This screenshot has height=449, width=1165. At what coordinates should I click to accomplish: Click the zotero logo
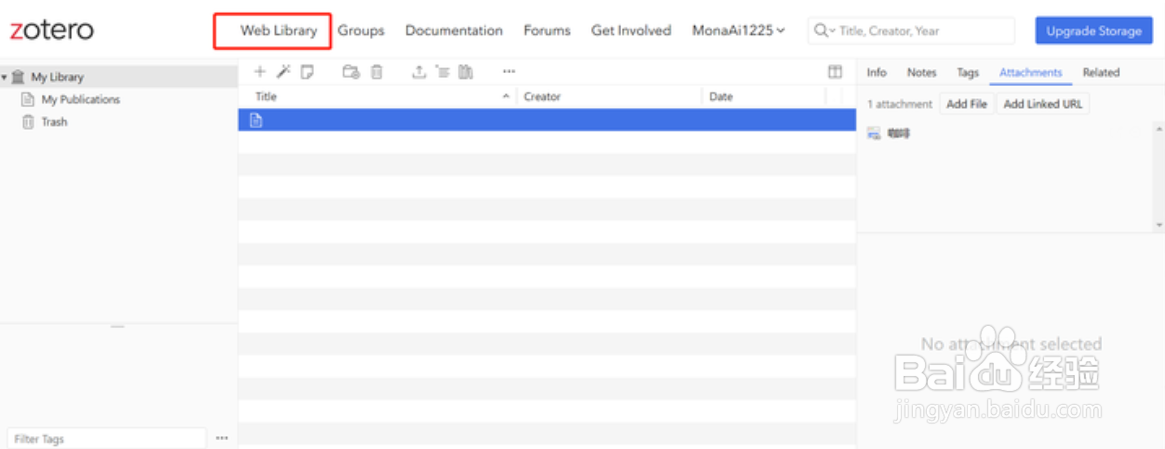tap(51, 30)
